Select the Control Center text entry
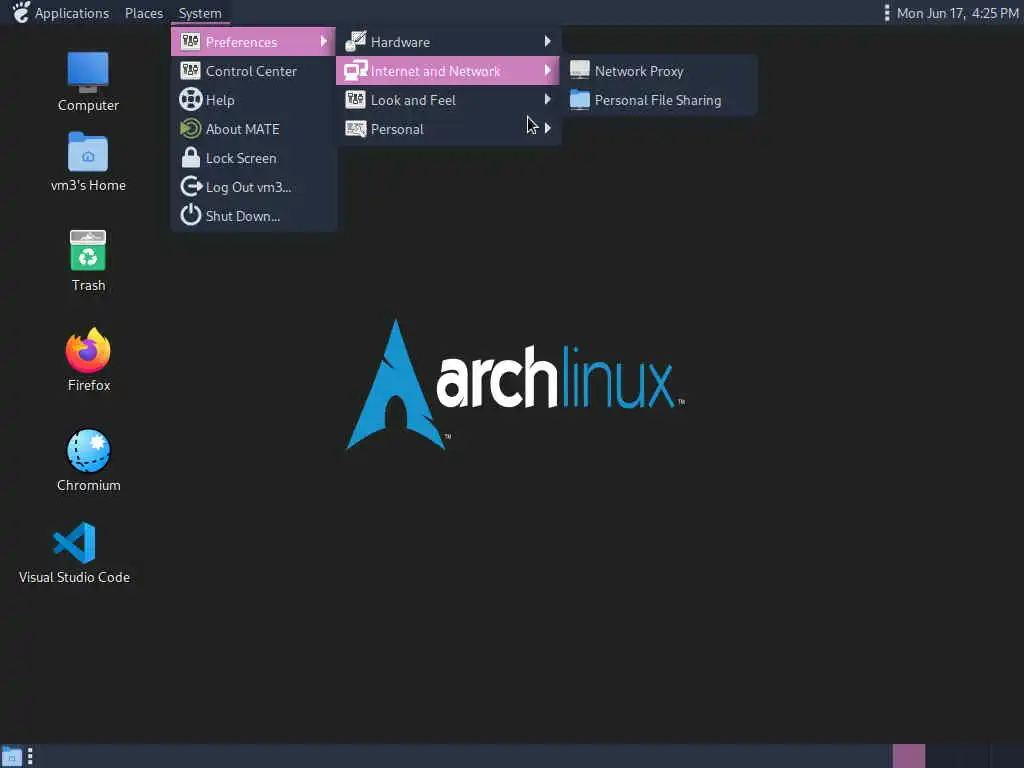This screenshot has height=768, width=1024. [251, 71]
